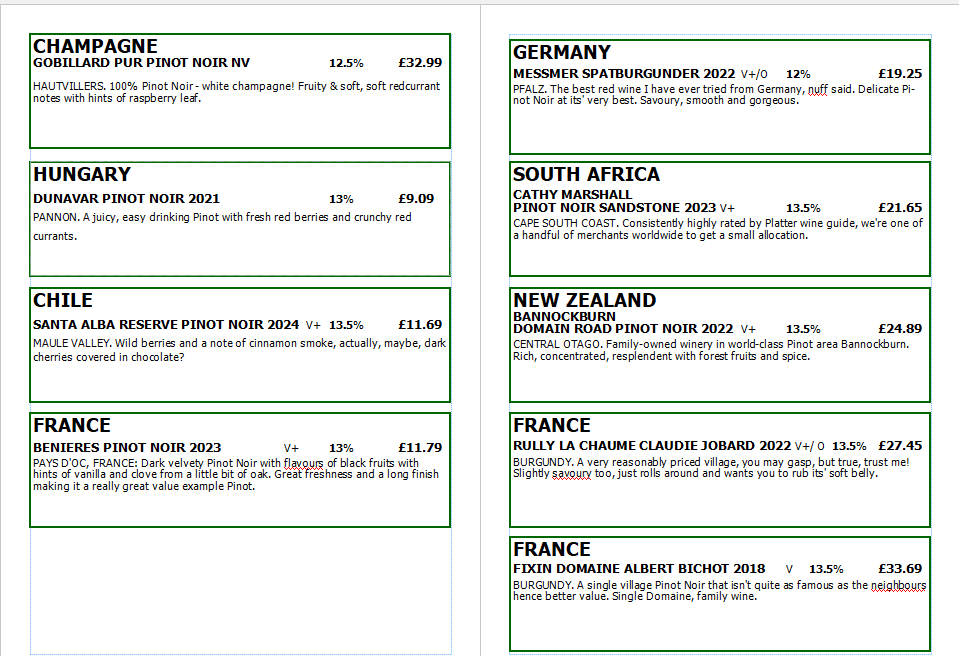Select SANTA ALBA RESERVE PINOT NOIR 2024 text
Viewport: 959px width, 656px height.
click(x=166, y=325)
